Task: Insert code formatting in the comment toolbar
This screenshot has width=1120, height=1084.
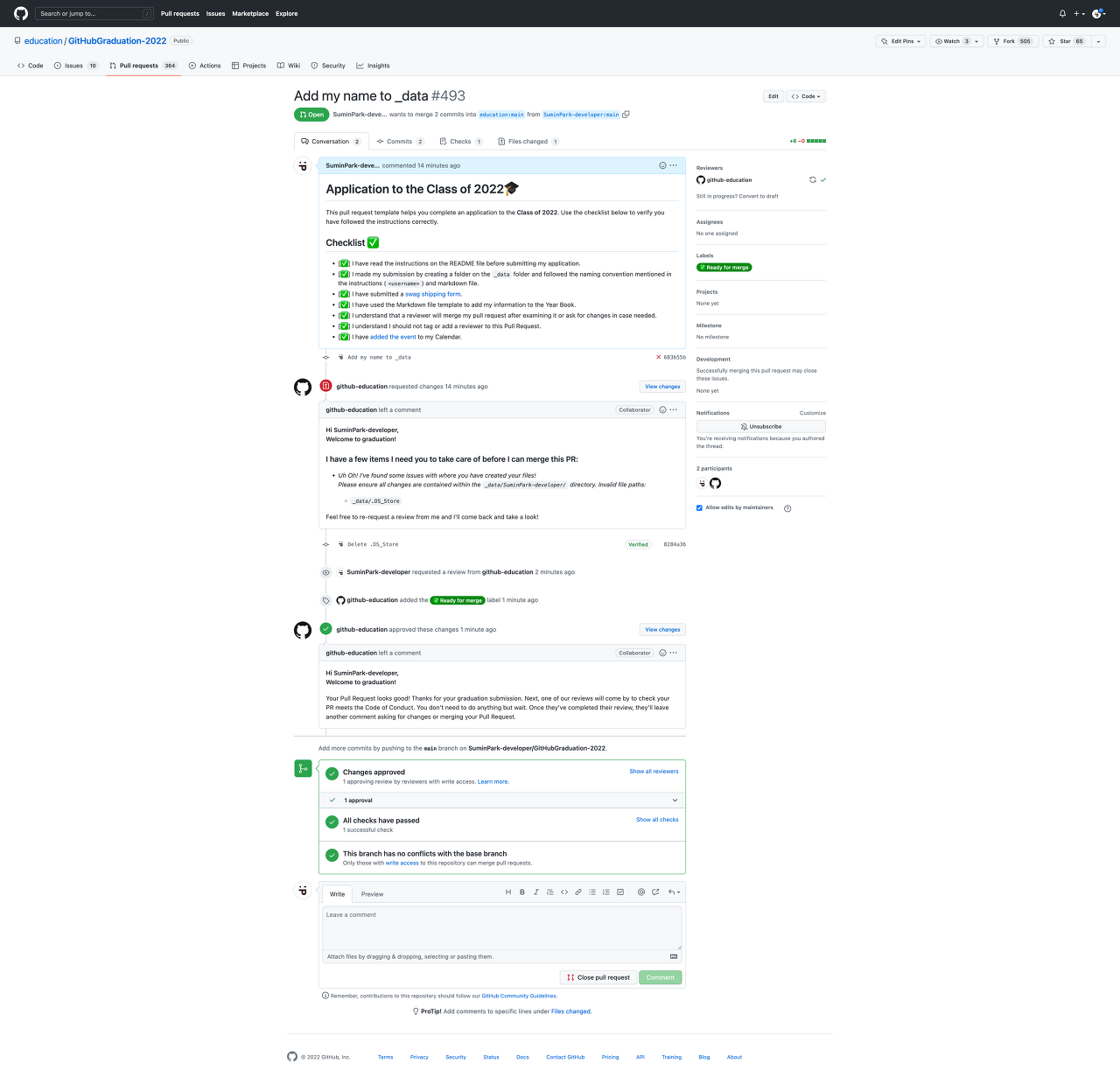Action: tap(564, 892)
